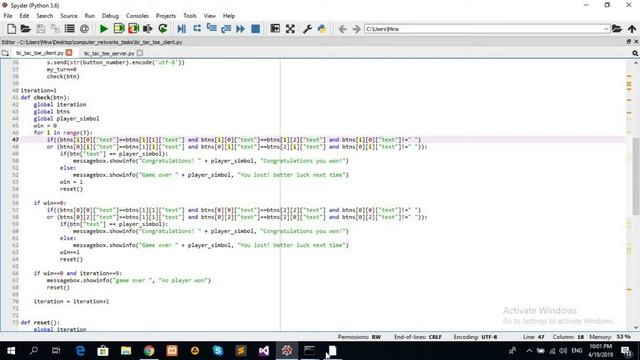Go back with left arrow icon
The width and height of the screenshot is (640, 360).
click(x=342, y=29)
